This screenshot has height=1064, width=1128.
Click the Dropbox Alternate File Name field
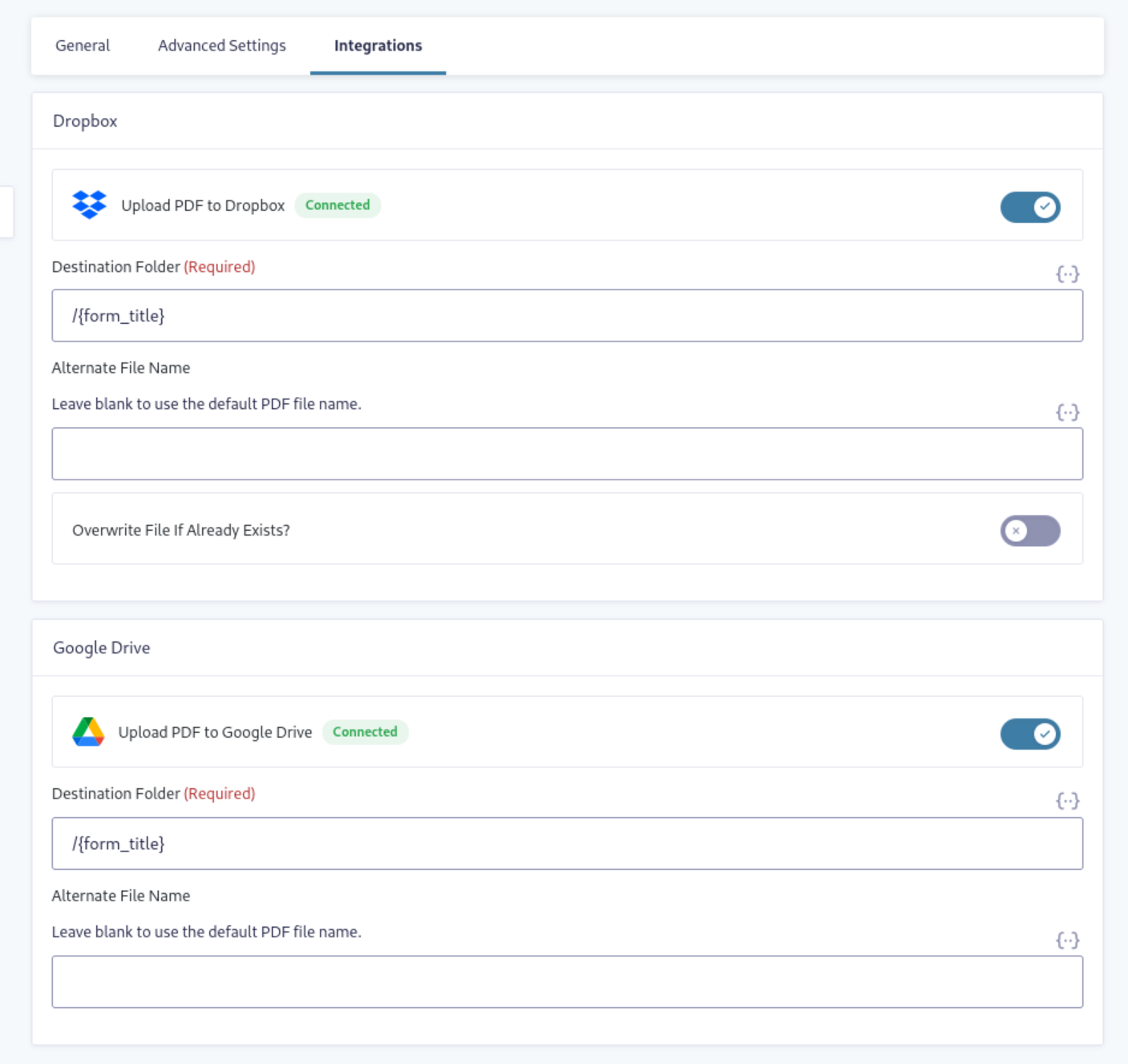click(567, 454)
